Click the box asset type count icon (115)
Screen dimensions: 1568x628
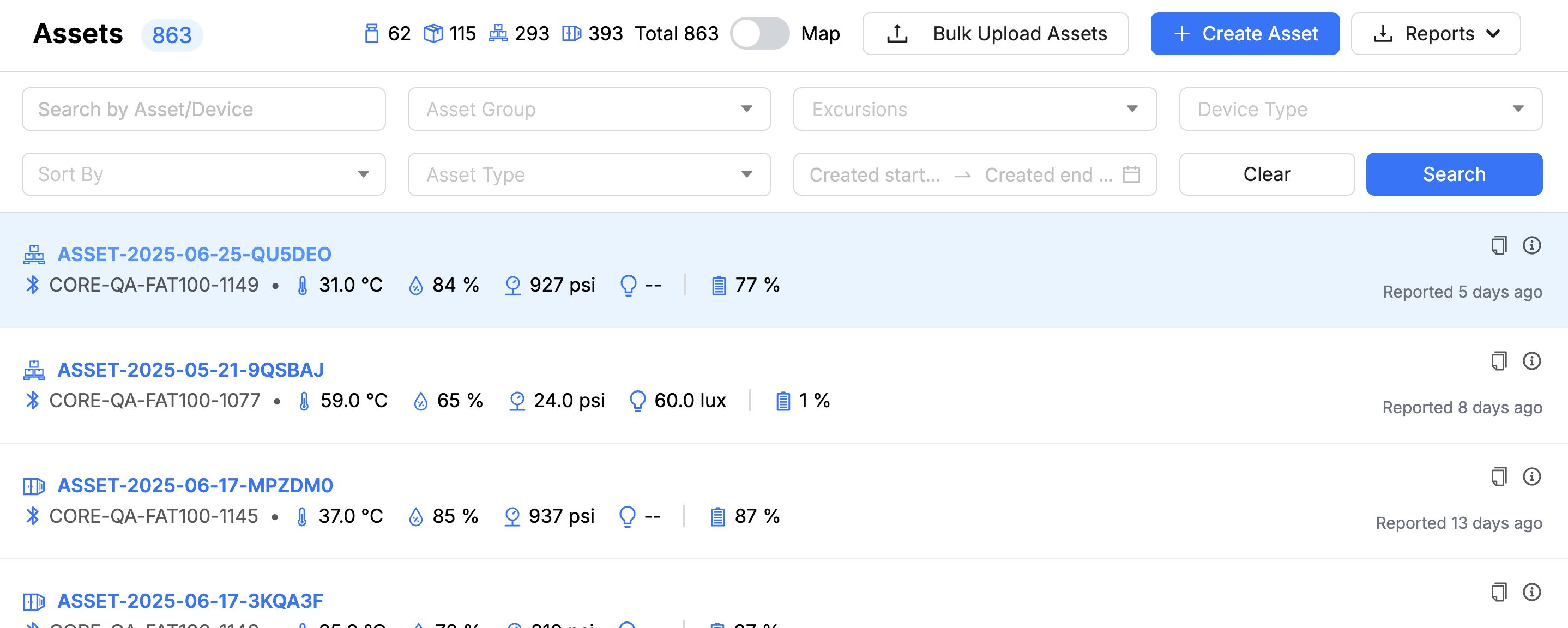pos(433,33)
